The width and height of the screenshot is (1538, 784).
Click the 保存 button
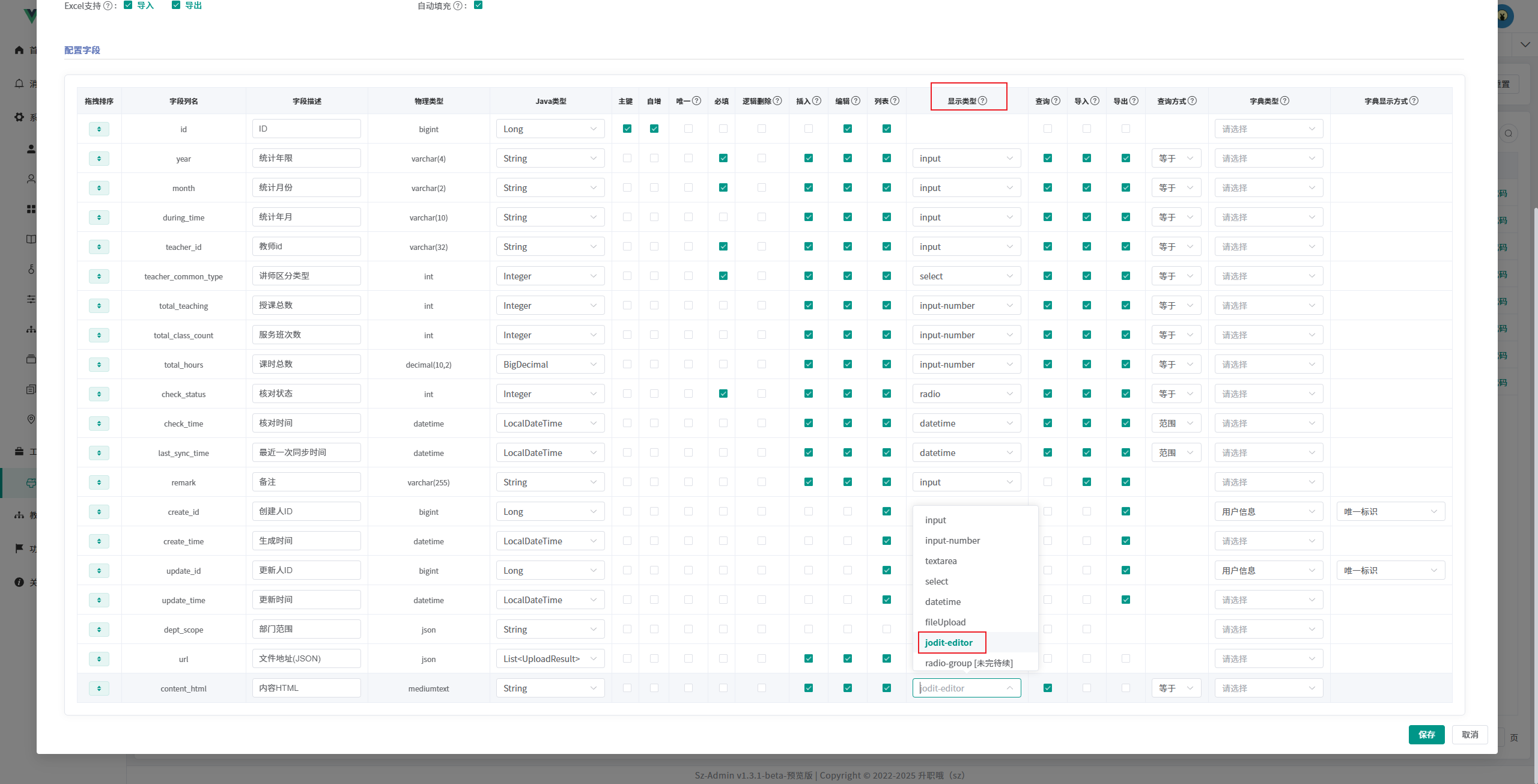1426,735
